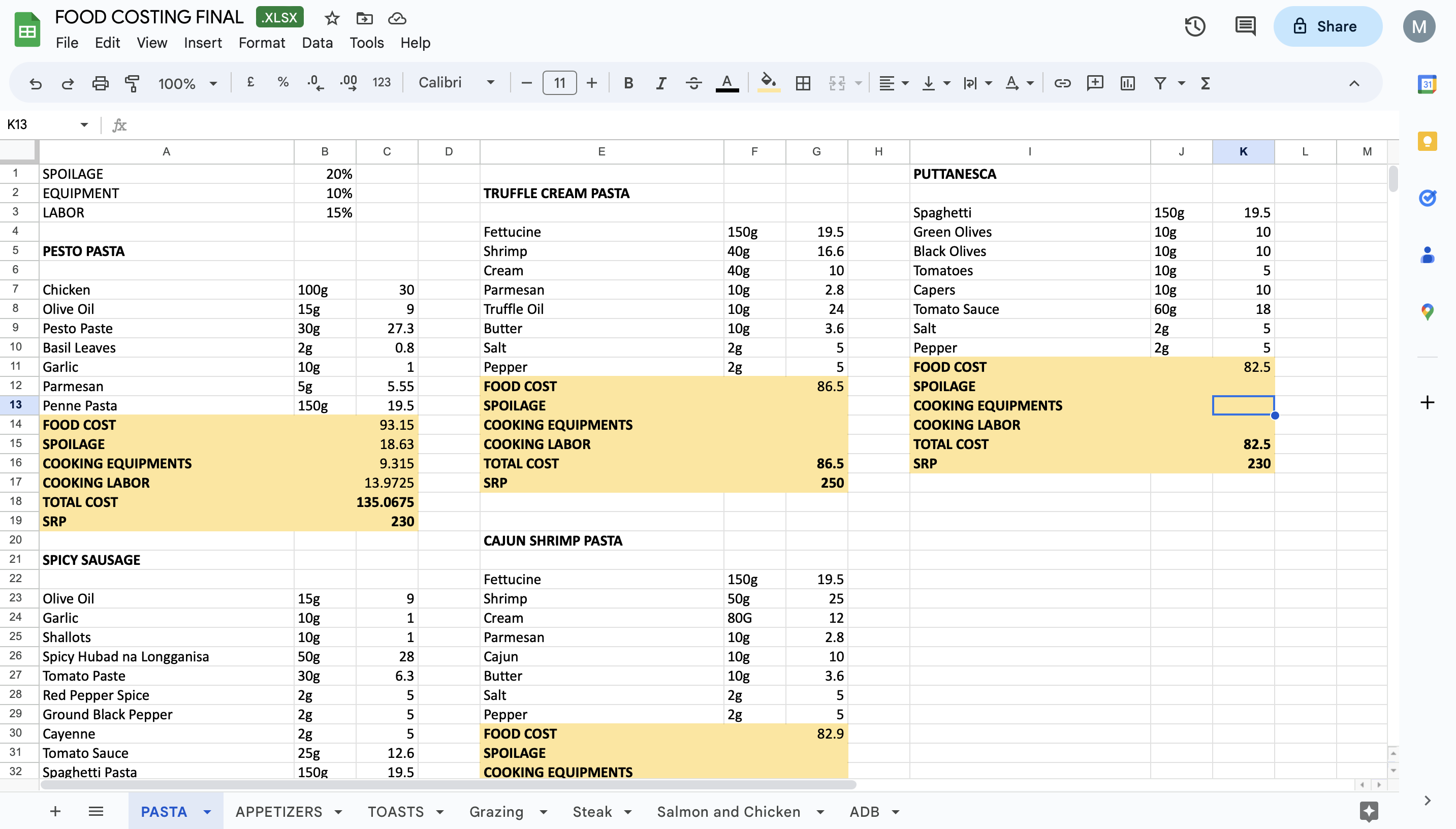1456x829 pixels.
Task: Open version history clock icon
Action: (1195, 27)
